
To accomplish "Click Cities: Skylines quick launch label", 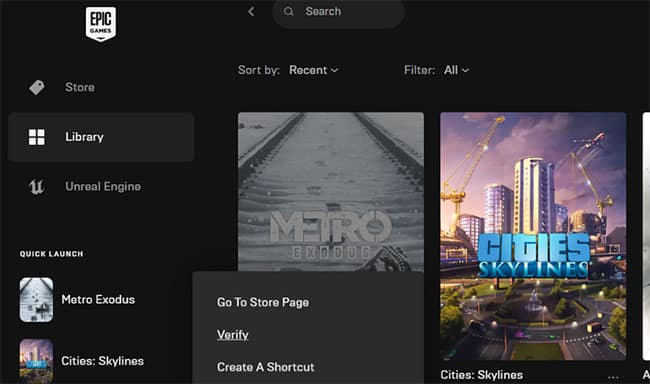I will [x=102, y=361].
